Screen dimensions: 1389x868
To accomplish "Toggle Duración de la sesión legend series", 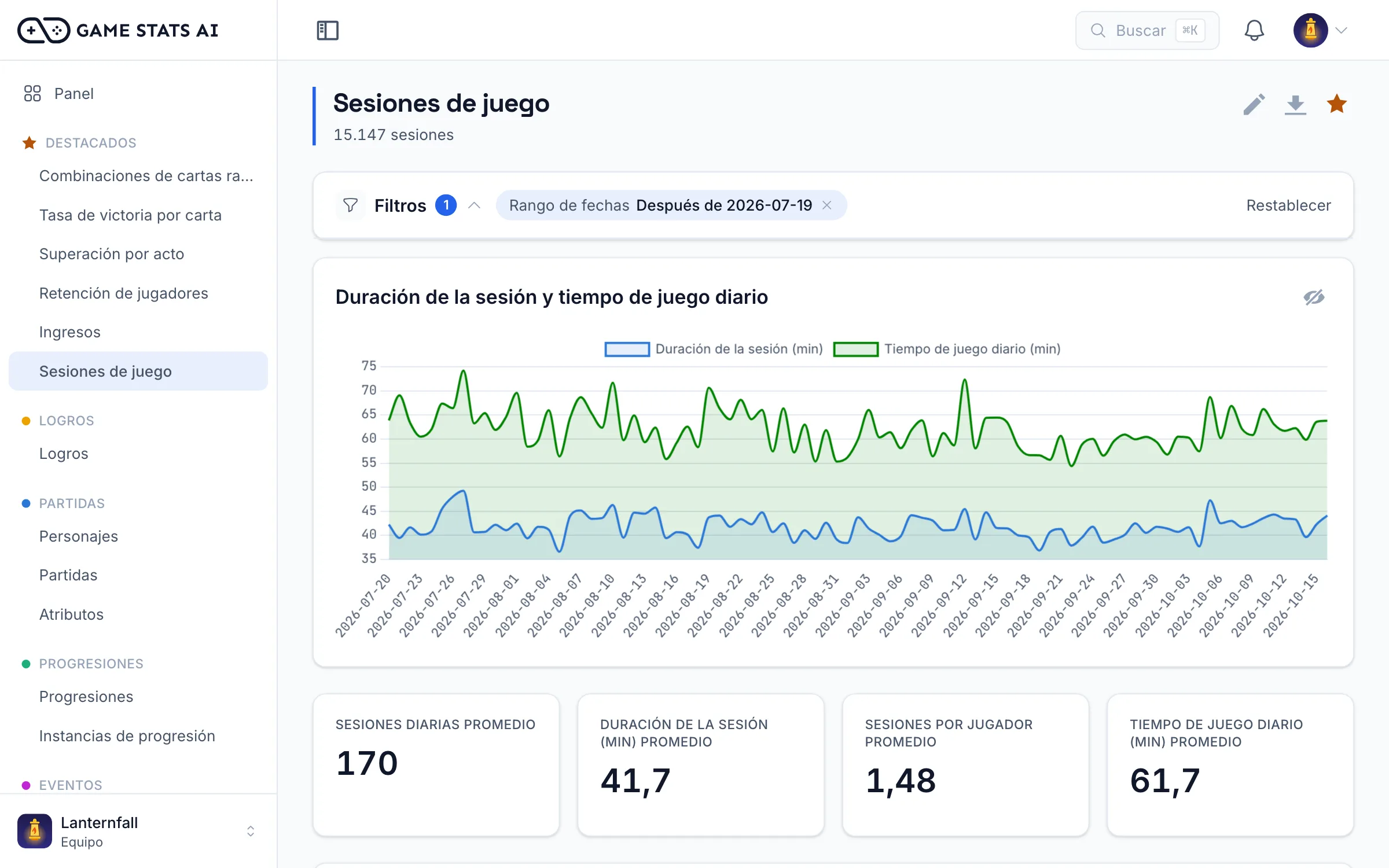I will point(714,349).
